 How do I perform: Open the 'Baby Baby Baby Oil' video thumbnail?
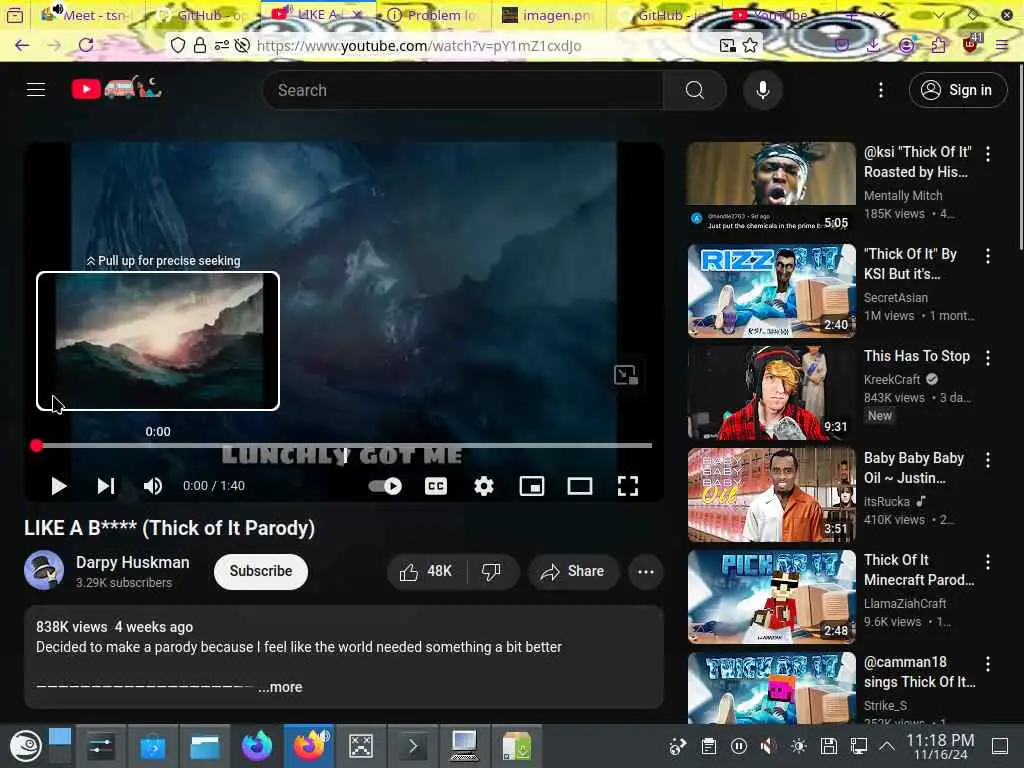(x=771, y=495)
